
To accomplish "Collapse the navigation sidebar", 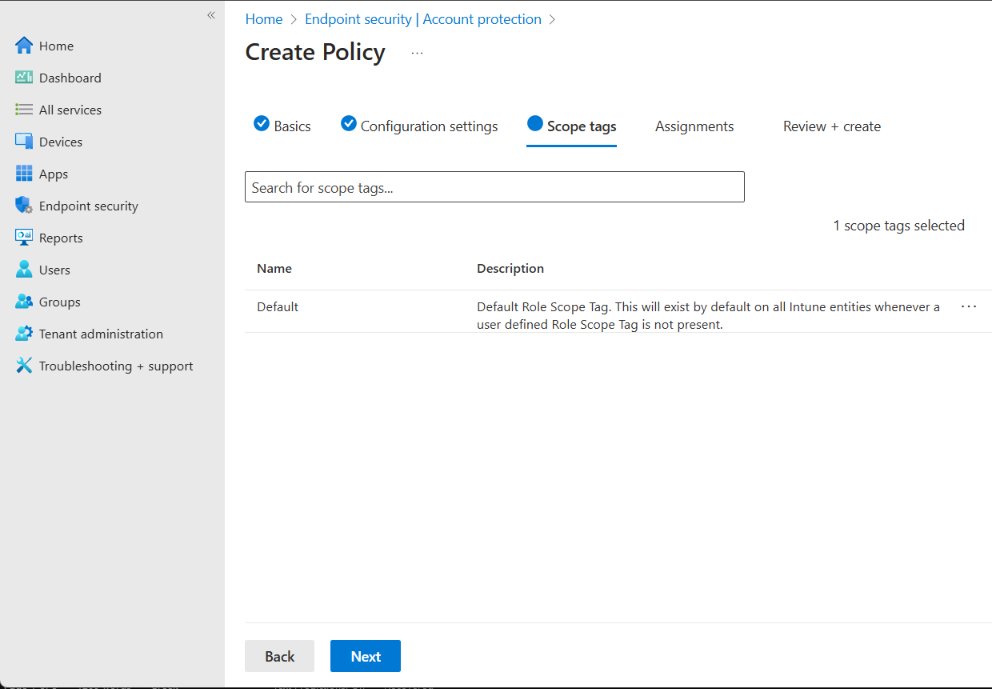I will (211, 15).
